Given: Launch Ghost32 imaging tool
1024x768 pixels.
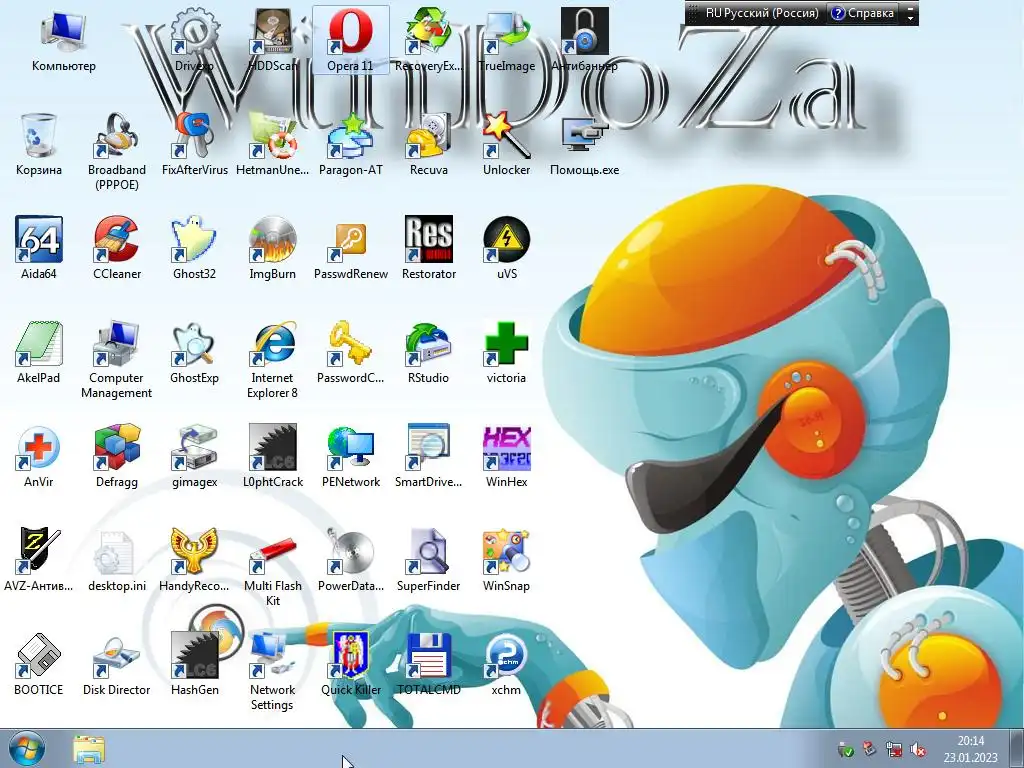Looking at the screenshot, I should click(195, 248).
